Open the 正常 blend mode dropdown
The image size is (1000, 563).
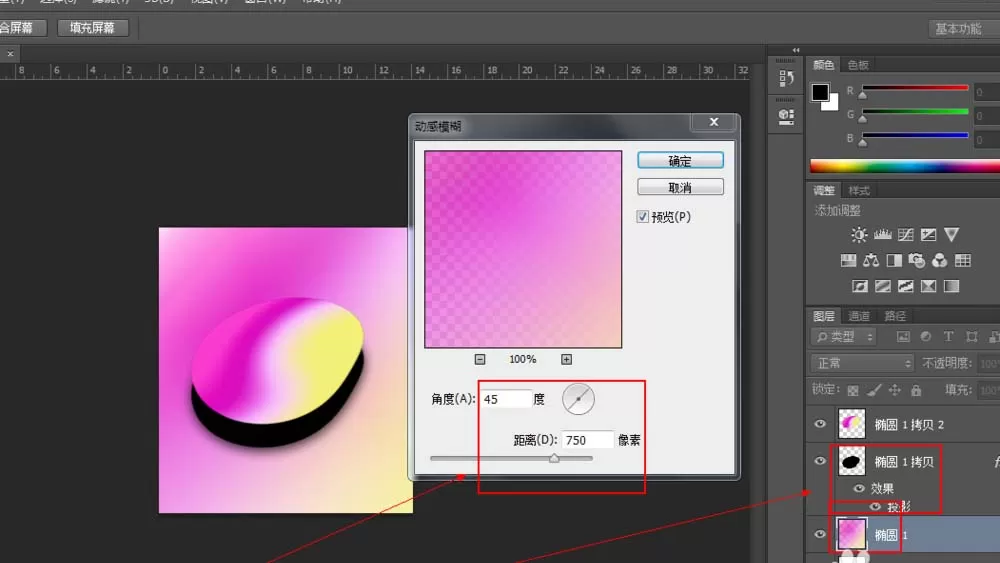click(862, 363)
